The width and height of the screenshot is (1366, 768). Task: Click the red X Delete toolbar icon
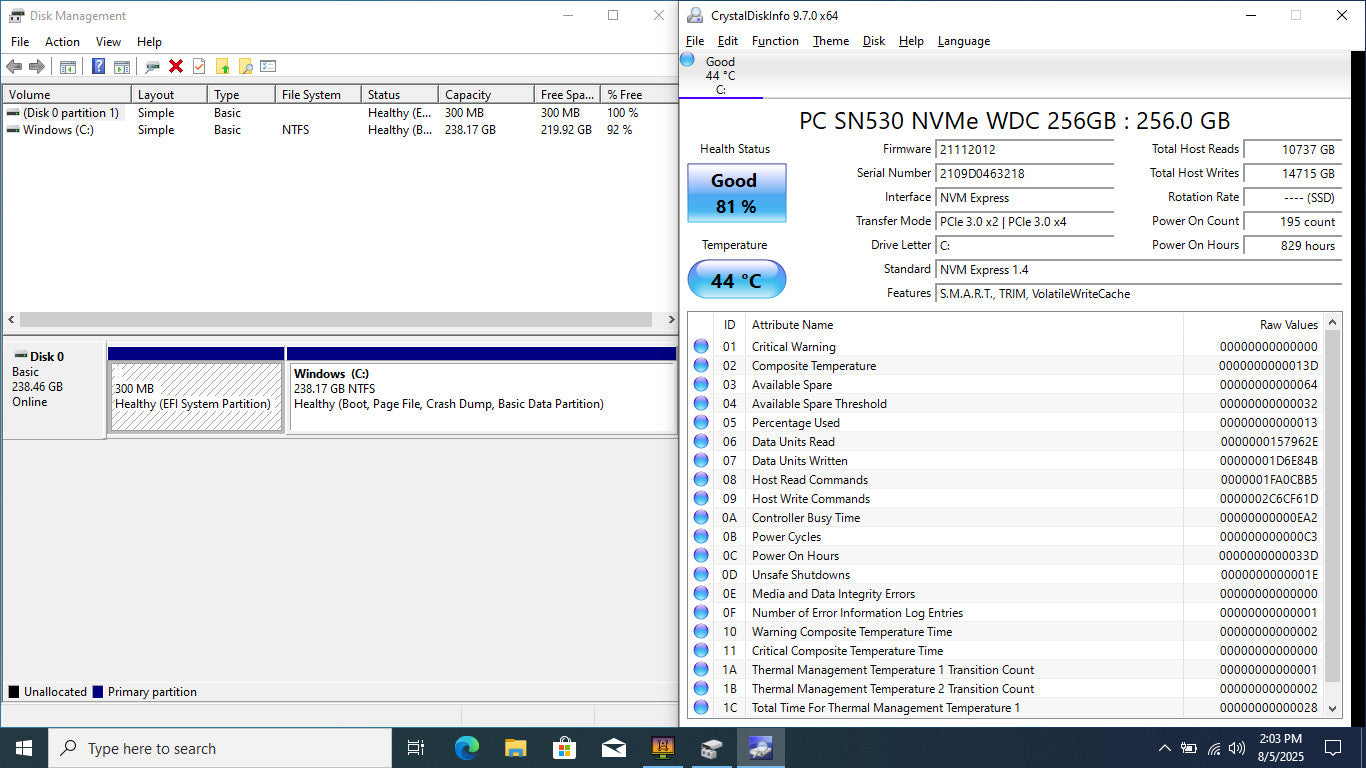(176, 67)
